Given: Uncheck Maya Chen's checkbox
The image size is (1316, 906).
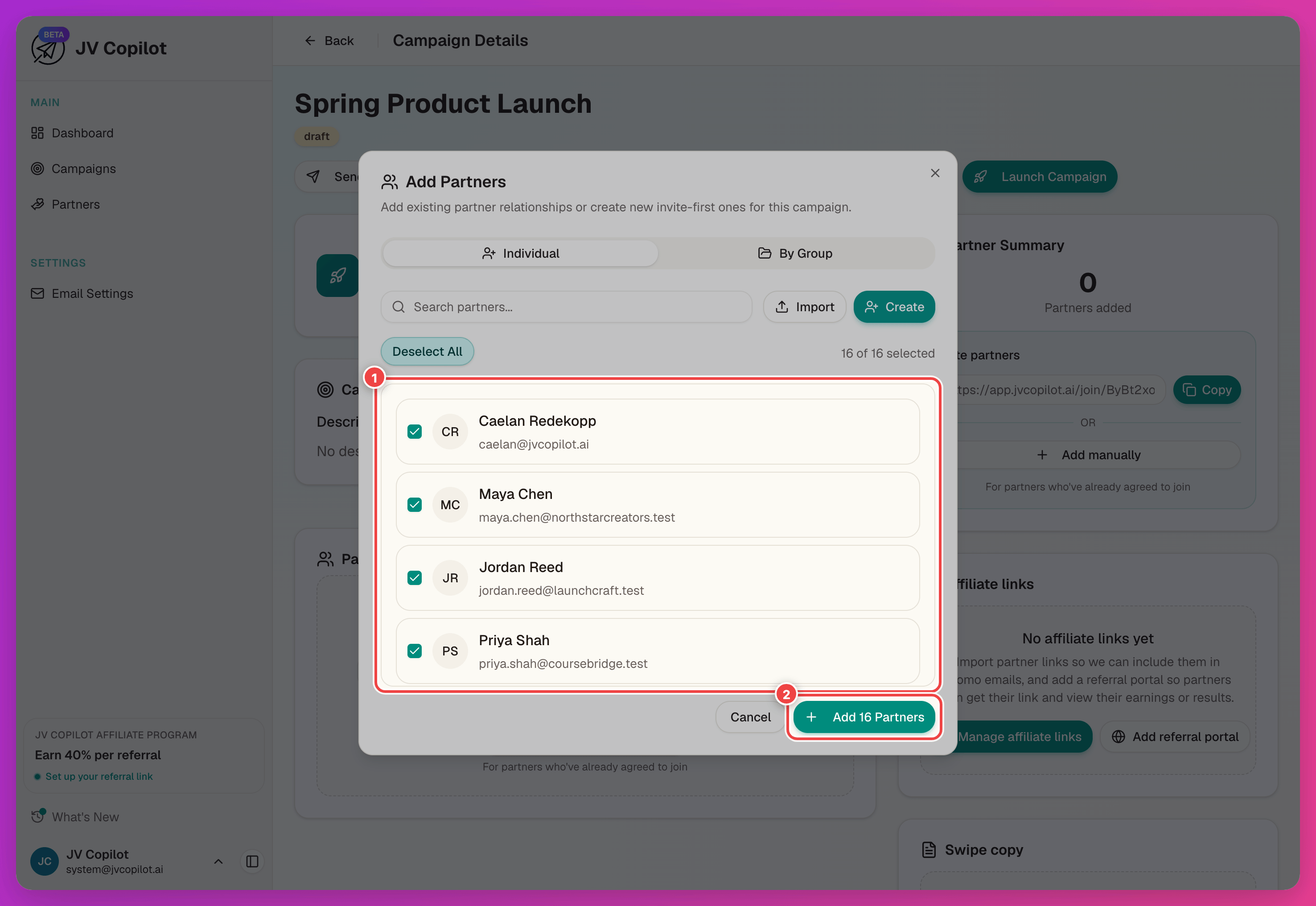Looking at the screenshot, I should 415,505.
